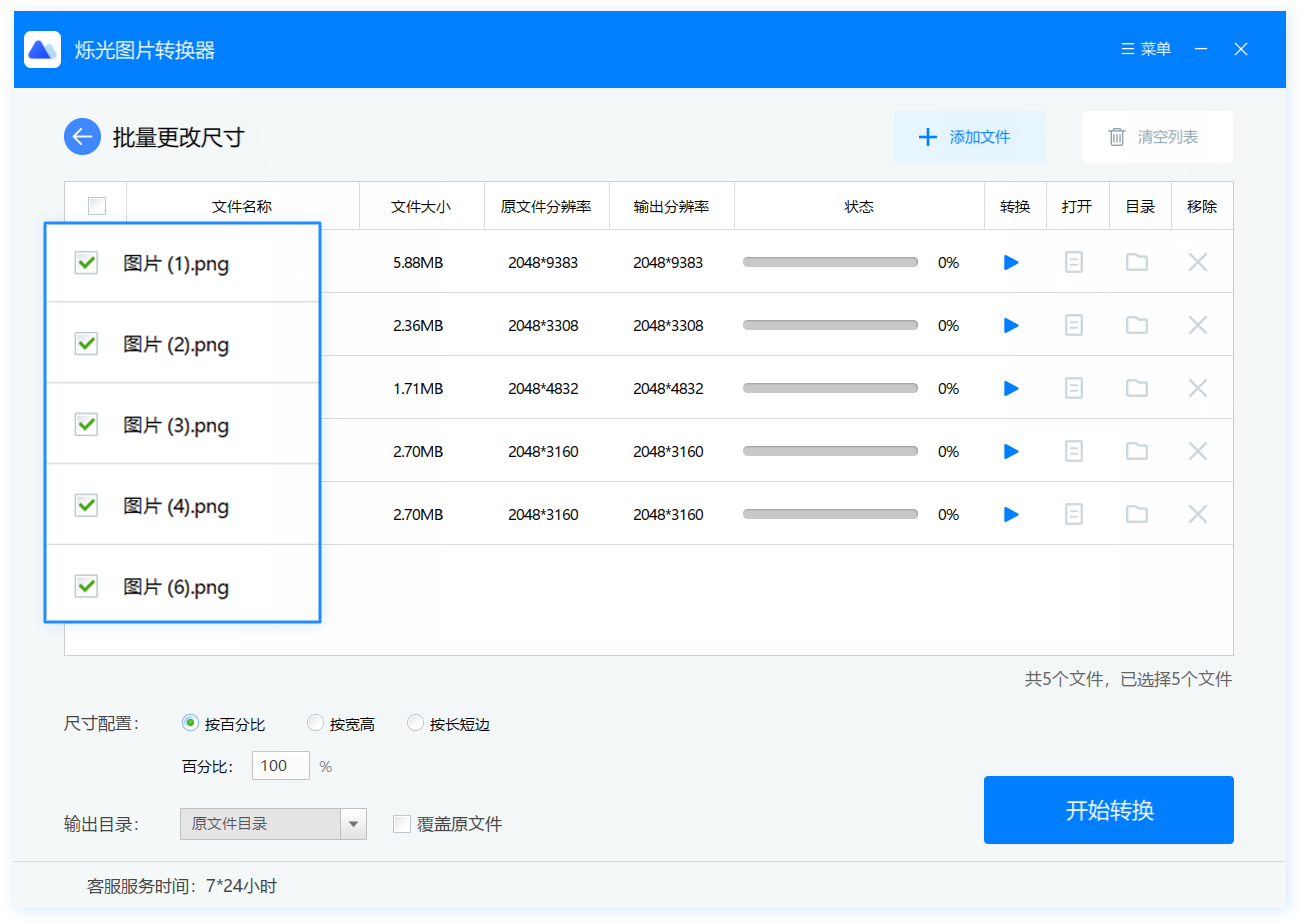Start converting 图片 (1).png with its play icon
Screen dimensions: 1301x923
coord(1011,262)
